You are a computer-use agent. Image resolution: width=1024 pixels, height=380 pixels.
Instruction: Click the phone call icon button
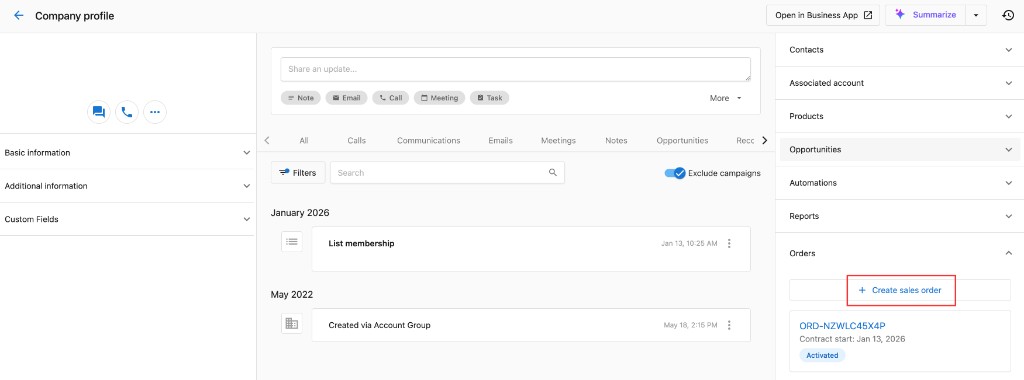tap(127, 112)
